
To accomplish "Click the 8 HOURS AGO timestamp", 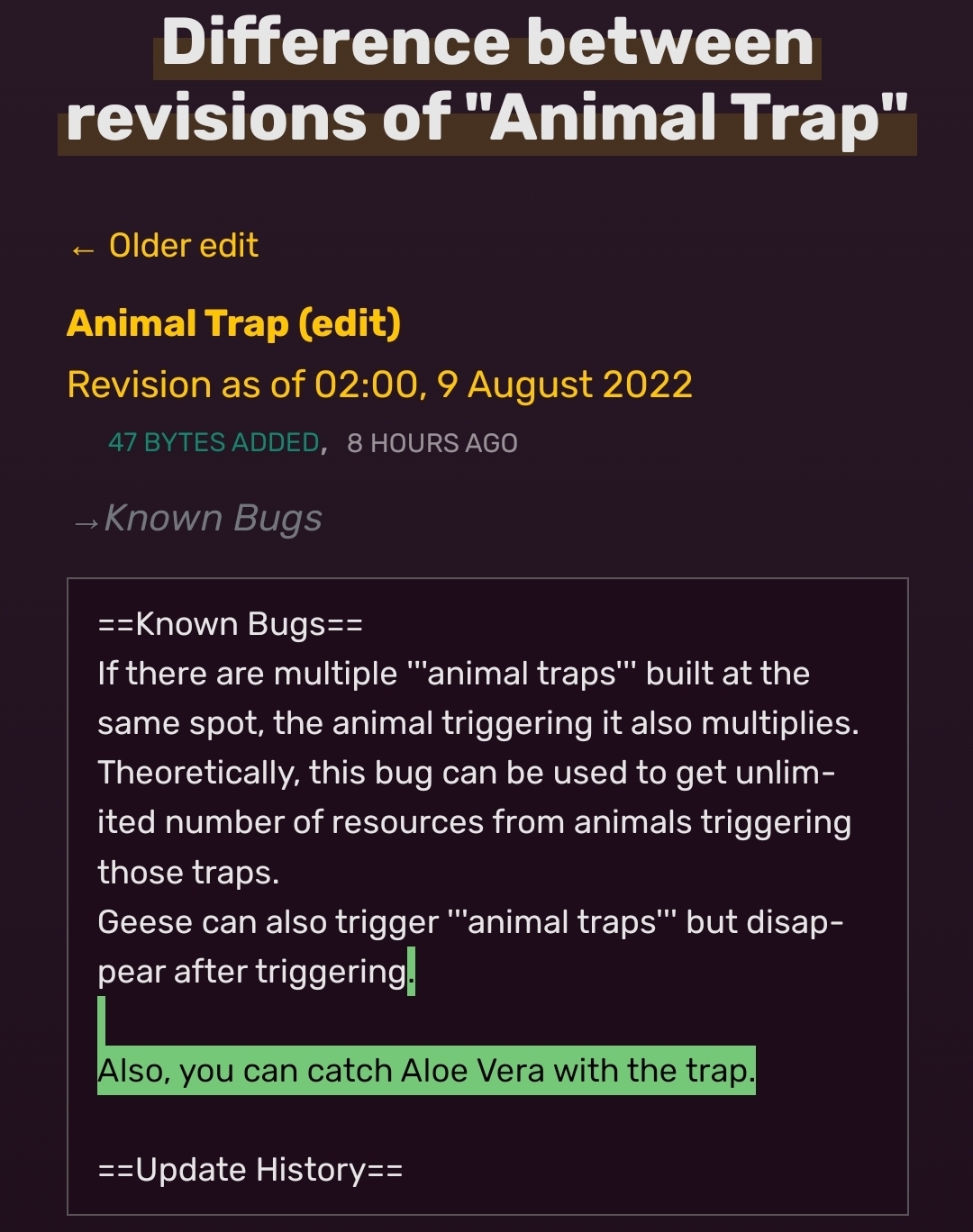I will click(x=431, y=443).
